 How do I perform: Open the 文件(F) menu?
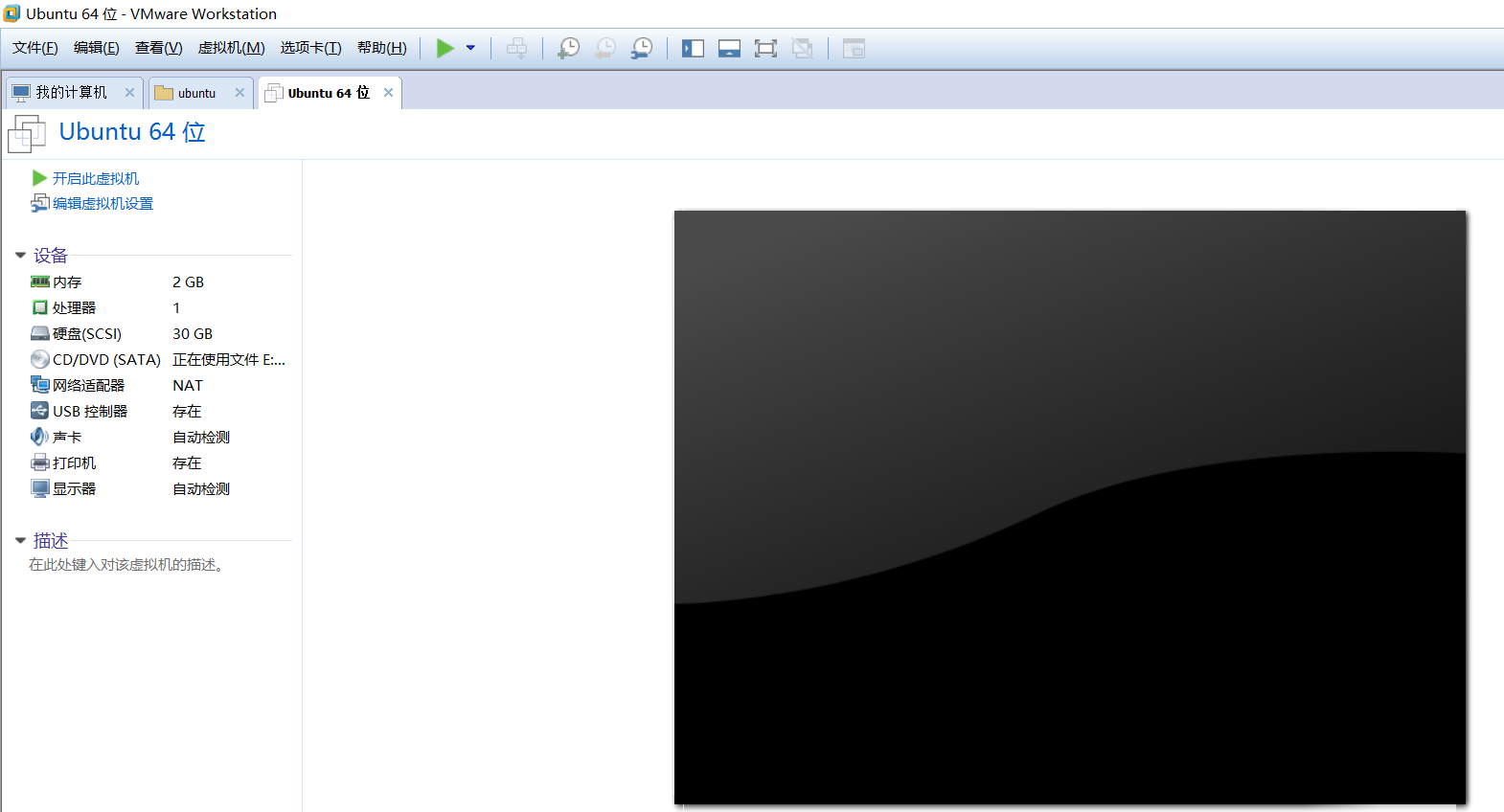[x=35, y=48]
